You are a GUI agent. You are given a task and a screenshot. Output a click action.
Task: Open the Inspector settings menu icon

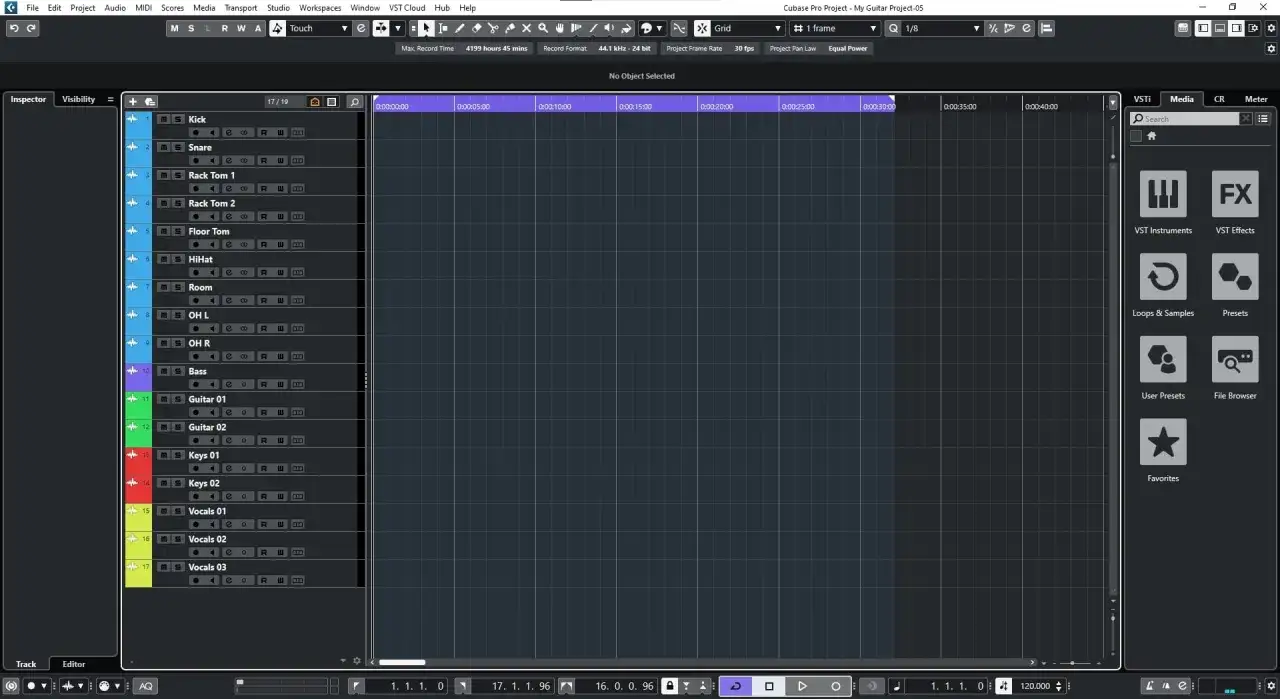[x=110, y=99]
